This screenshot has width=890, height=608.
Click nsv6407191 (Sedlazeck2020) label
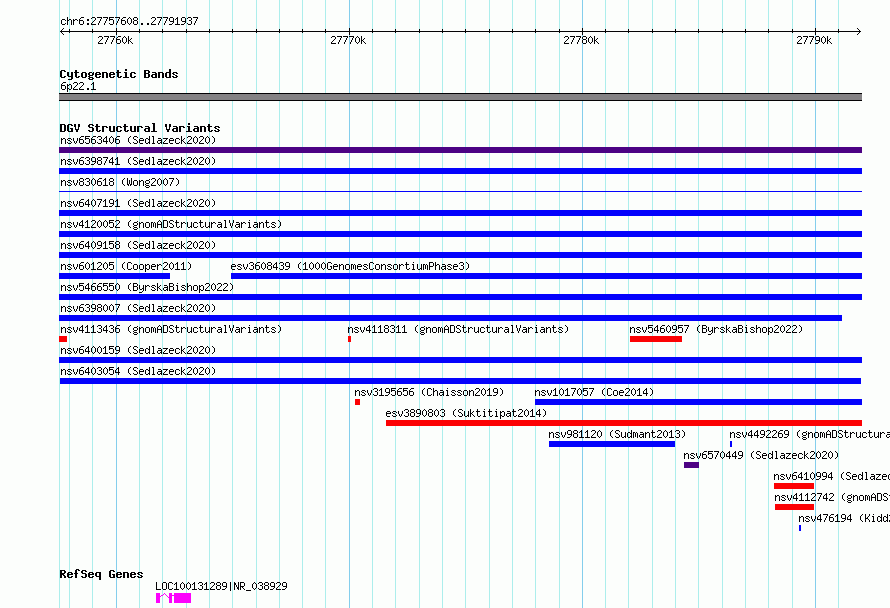coord(138,203)
